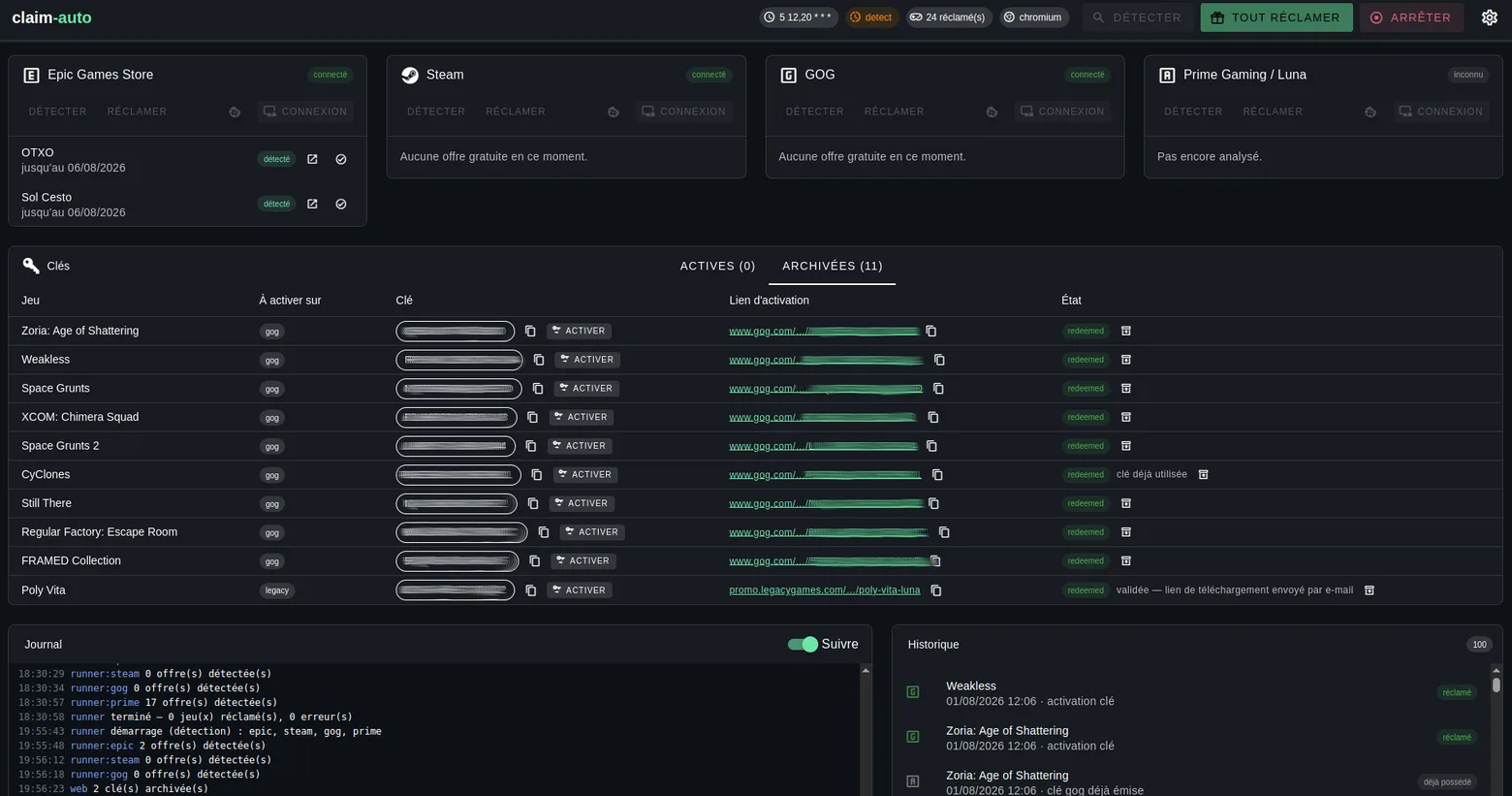Screen dimensions: 1512x796
Task: Click the Historique '100' count badge
Action: coord(1479,645)
